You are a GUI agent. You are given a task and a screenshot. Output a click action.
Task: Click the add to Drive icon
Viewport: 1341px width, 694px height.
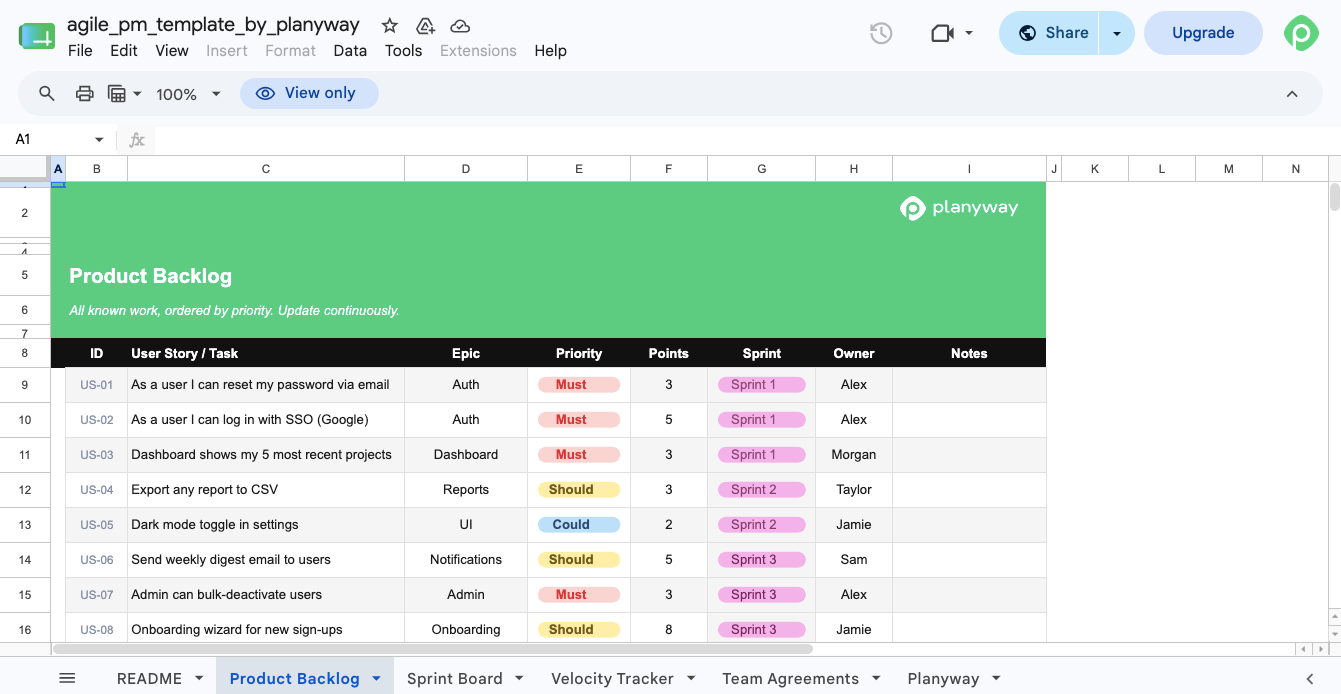tap(425, 26)
